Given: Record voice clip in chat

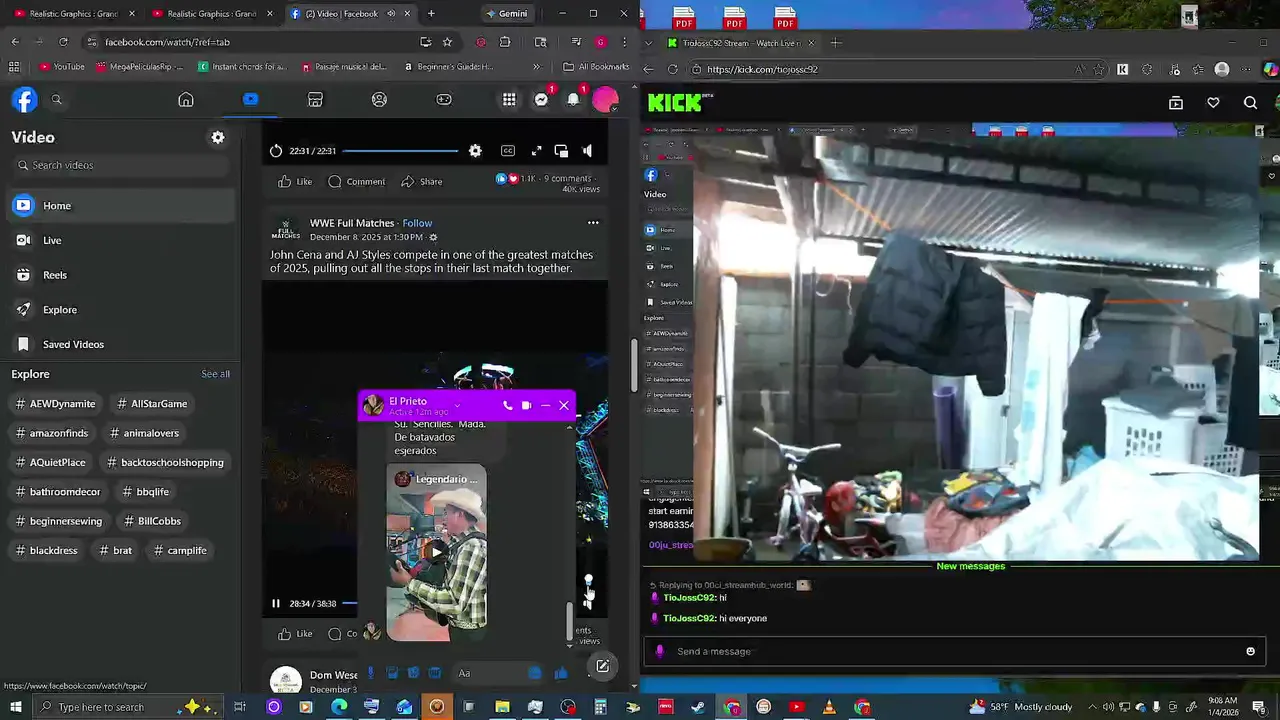Looking at the screenshot, I should 371,673.
